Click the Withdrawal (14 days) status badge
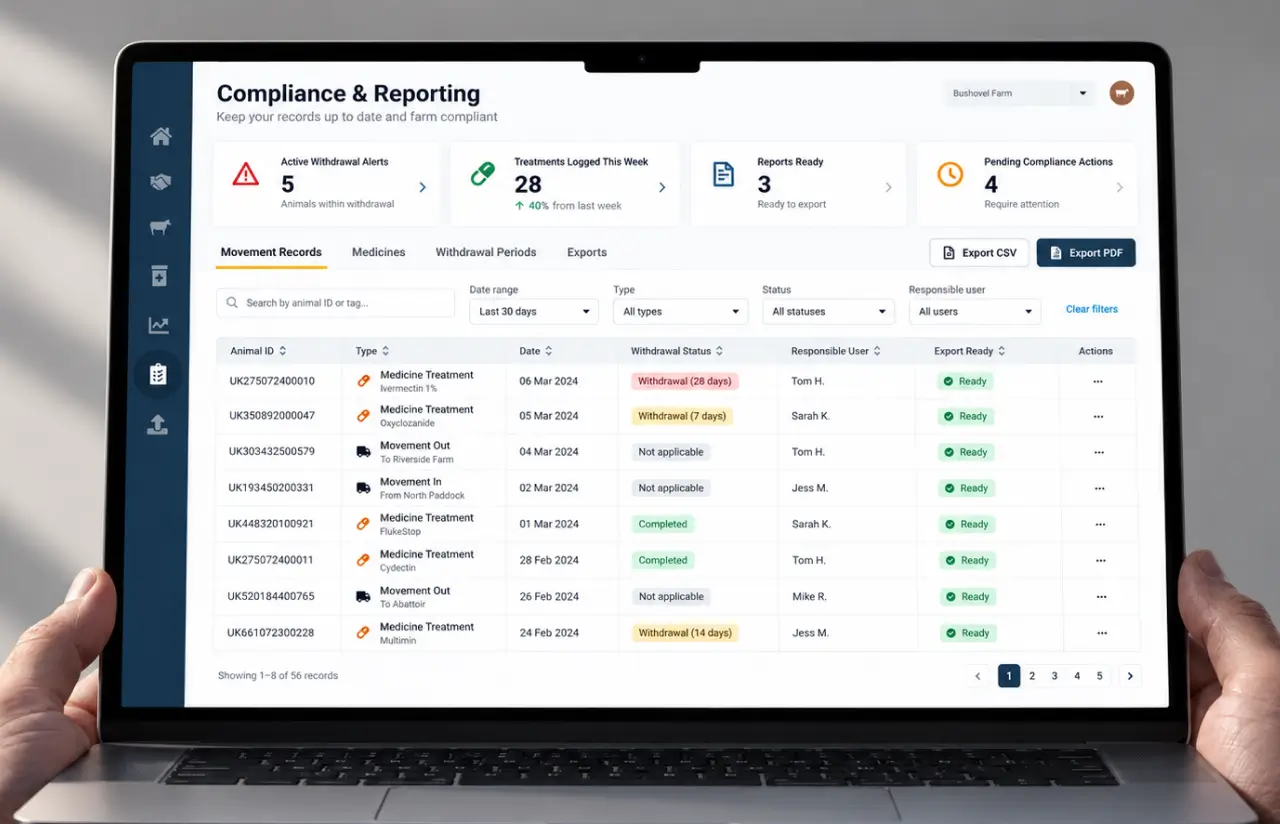The image size is (1280, 824). click(685, 633)
